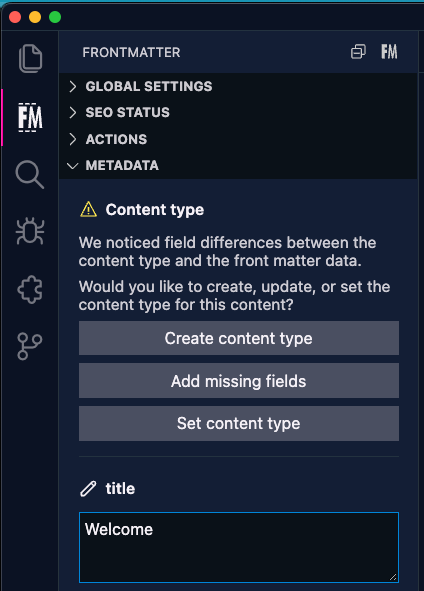Viewport: 424px width, 591px height.
Task: Click the resize grip of title textarea
Action: (393, 577)
